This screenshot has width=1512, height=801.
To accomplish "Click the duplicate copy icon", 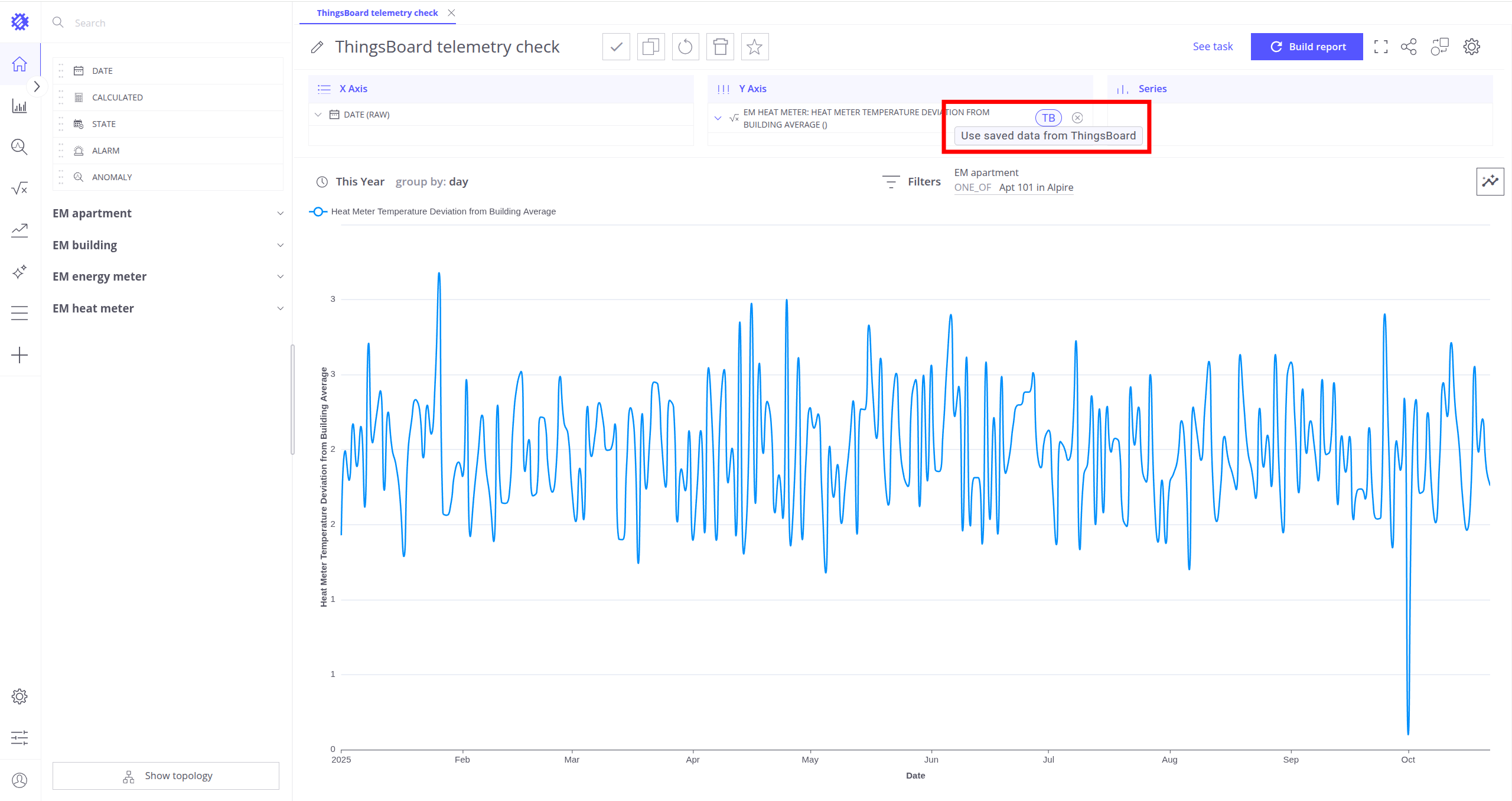I will 650,47.
